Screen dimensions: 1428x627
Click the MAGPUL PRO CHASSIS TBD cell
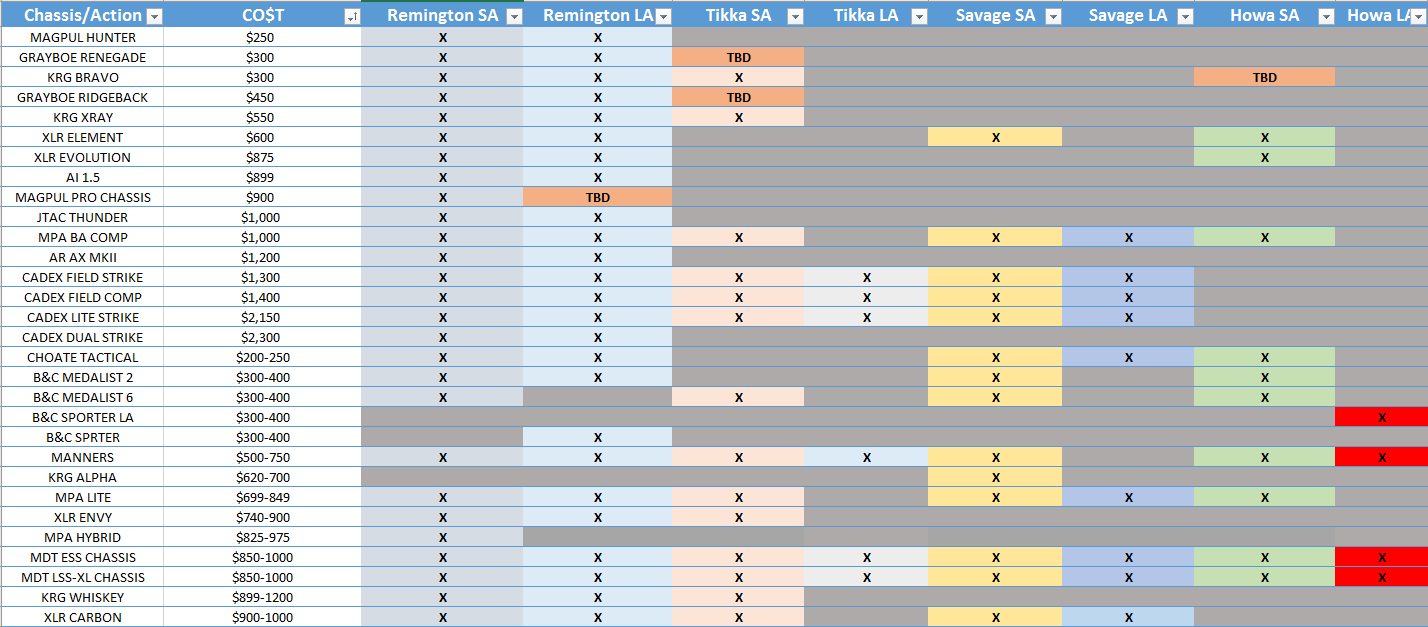point(597,197)
